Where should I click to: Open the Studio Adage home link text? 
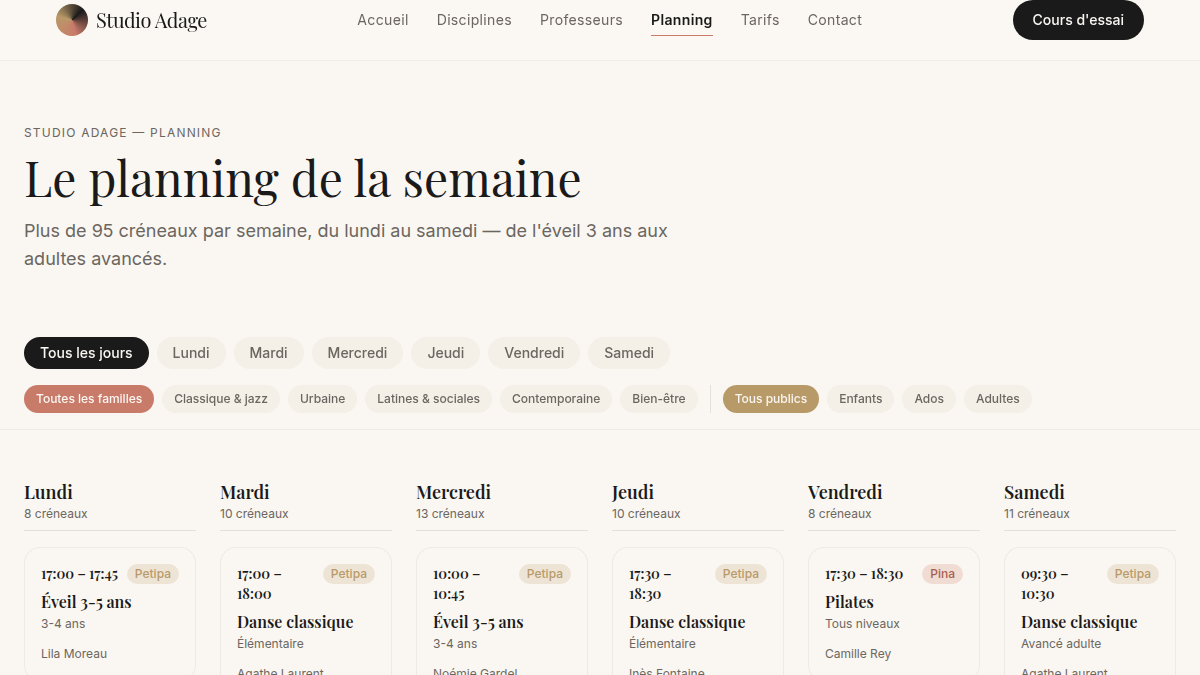[x=151, y=20]
